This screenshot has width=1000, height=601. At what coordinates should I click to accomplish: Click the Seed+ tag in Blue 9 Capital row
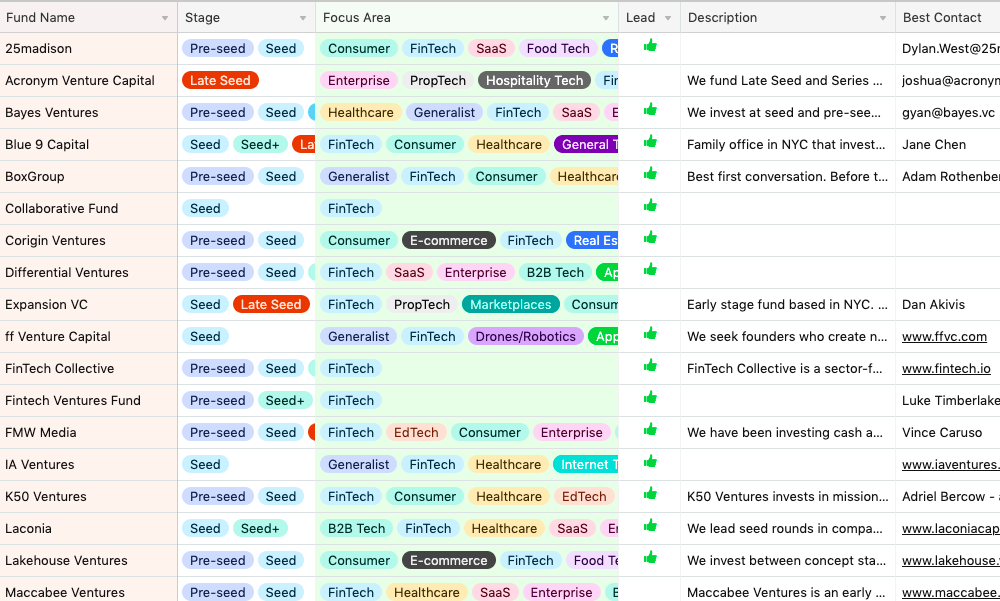[260, 144]
